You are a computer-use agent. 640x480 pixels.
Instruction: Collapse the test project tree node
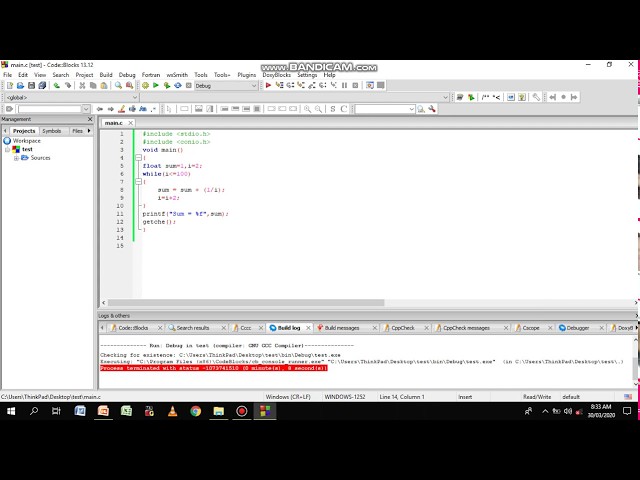click(7, 149)
